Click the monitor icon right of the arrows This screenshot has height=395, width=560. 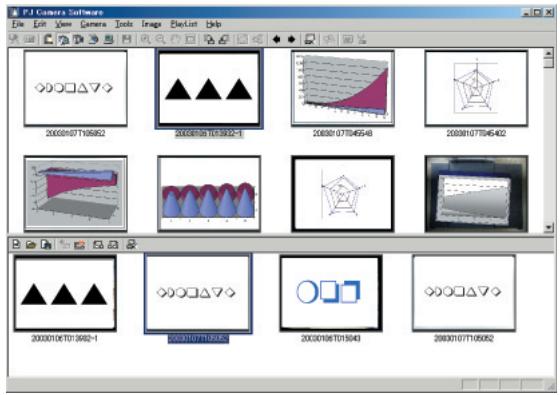[x=310, y=39]
